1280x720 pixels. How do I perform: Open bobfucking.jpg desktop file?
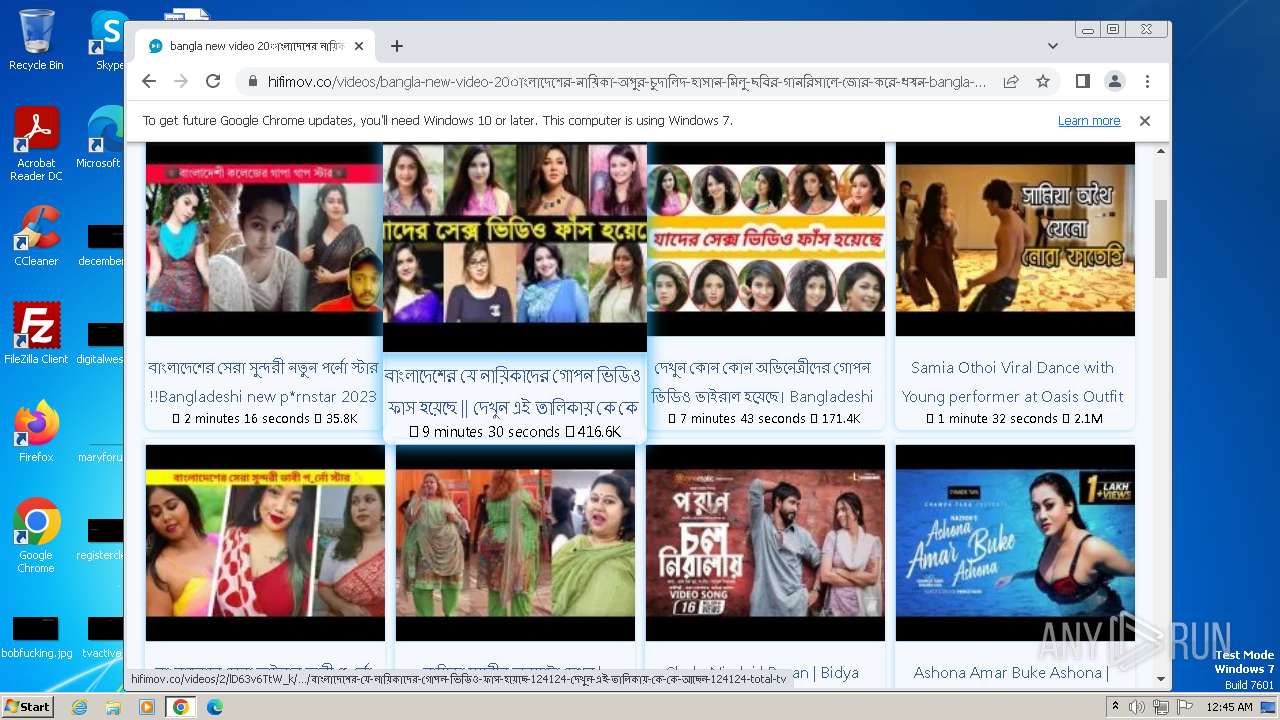(36, 637)
